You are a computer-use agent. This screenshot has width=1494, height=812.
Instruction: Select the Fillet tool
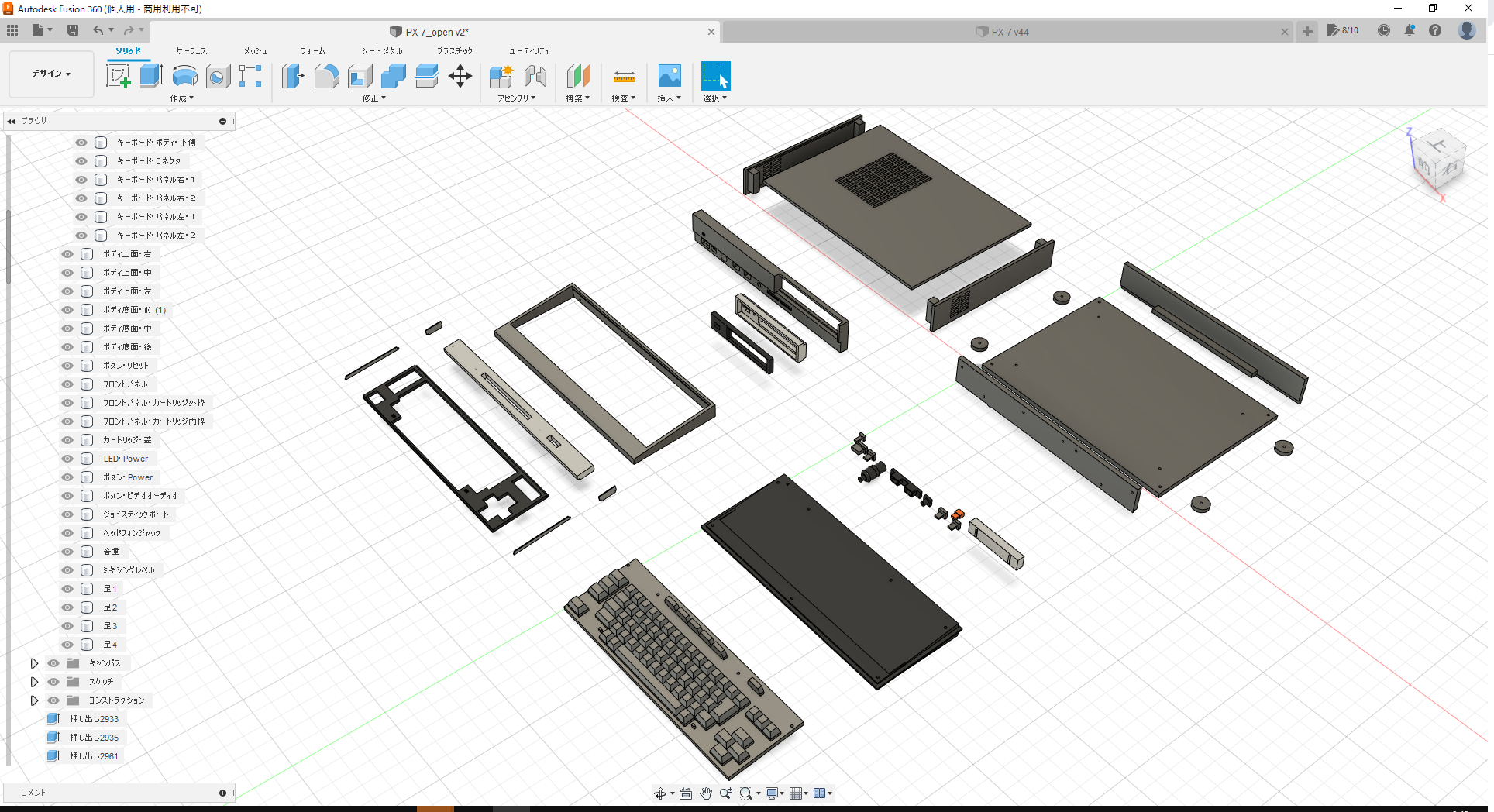[326, 75]
